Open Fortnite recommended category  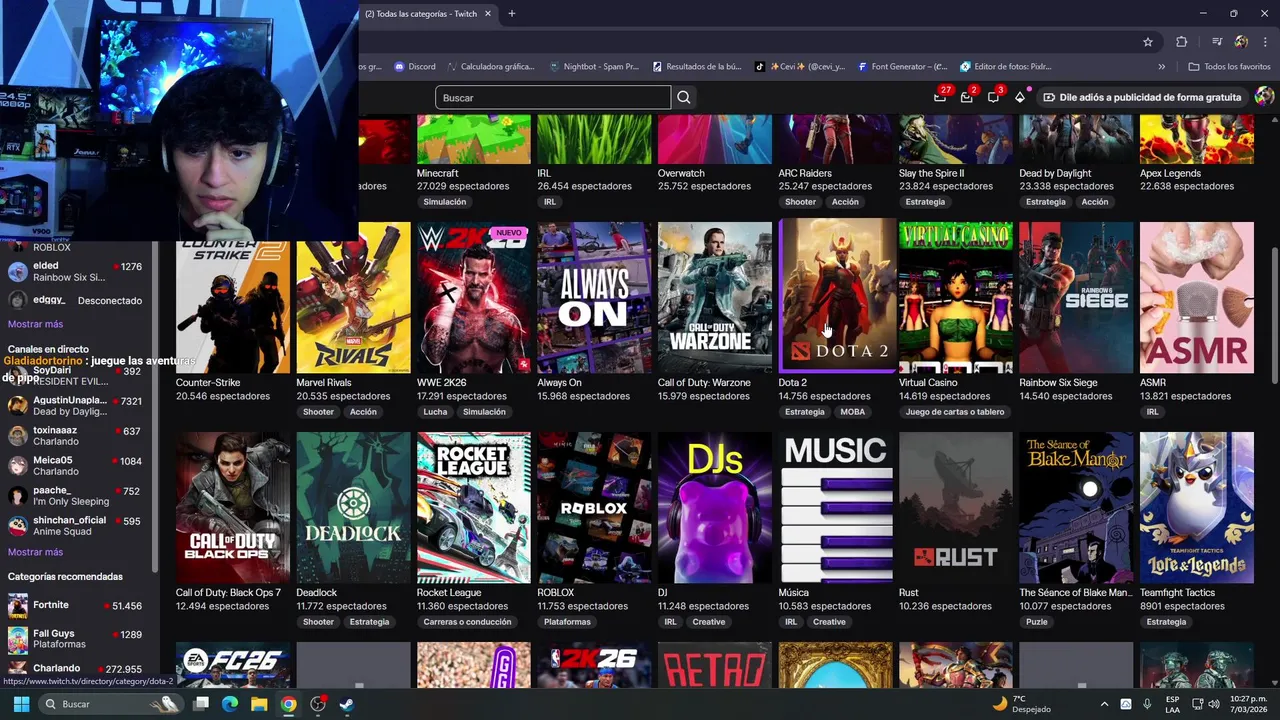point(76,606)
